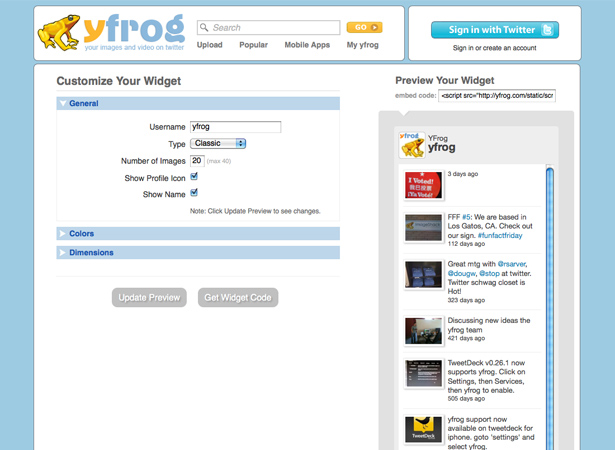Click the embed code text field
615x450 pixels.
point(497,95)
